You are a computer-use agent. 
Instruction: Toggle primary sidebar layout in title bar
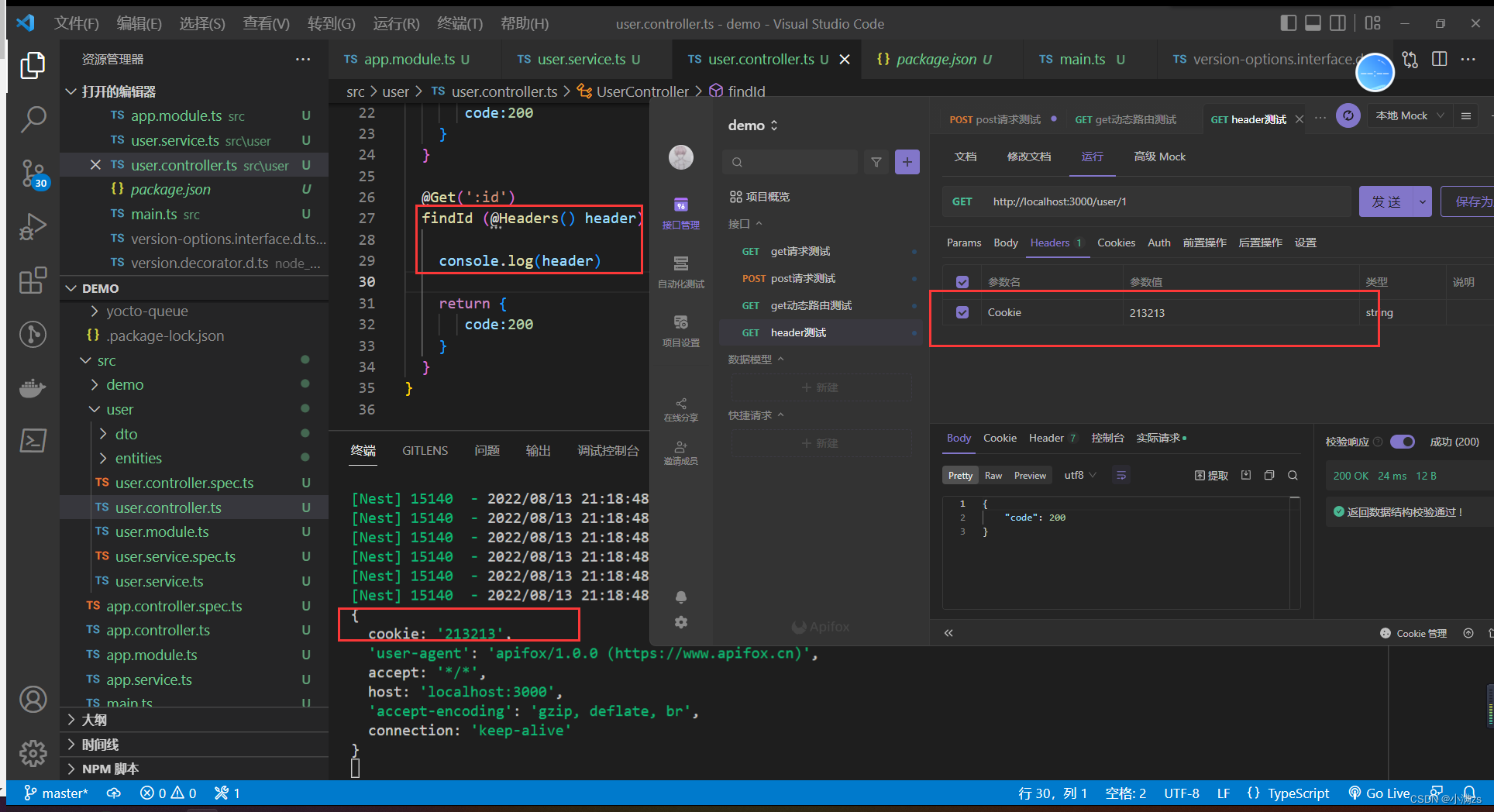pyautogui.click(x=1289, y=23)
